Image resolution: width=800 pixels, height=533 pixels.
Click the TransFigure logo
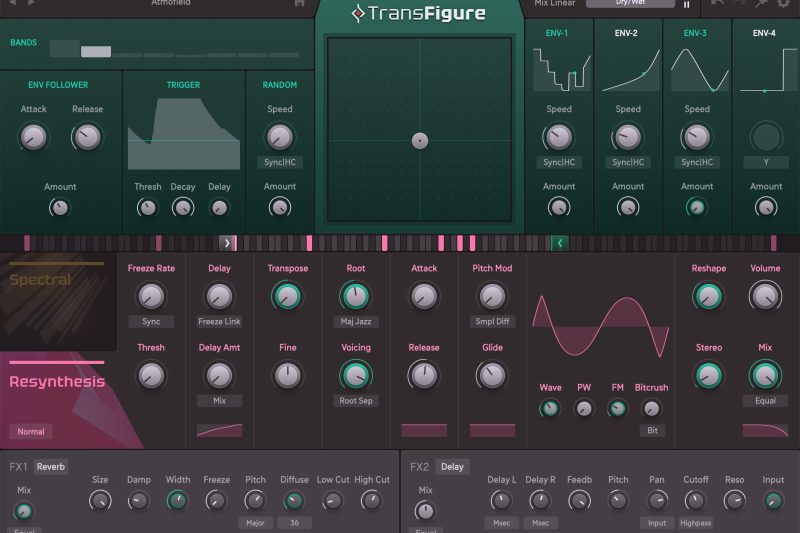418,13
